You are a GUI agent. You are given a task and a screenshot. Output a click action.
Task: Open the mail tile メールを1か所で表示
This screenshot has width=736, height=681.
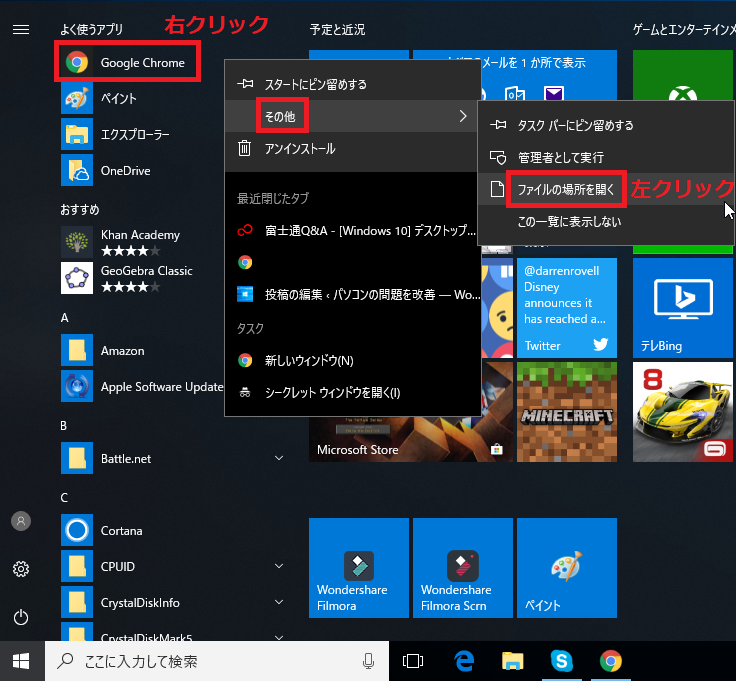pos(549,75)
